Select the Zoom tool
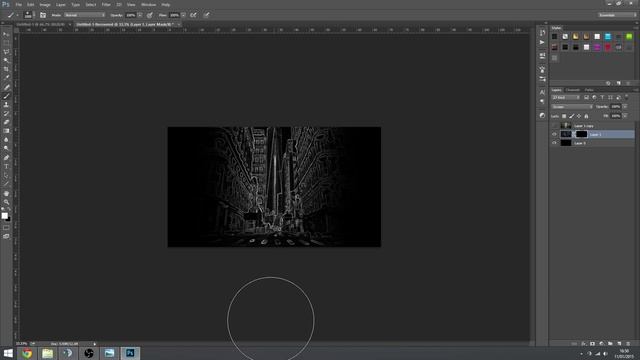The height and width of the screenshot is (360, 640). point(6,202)
